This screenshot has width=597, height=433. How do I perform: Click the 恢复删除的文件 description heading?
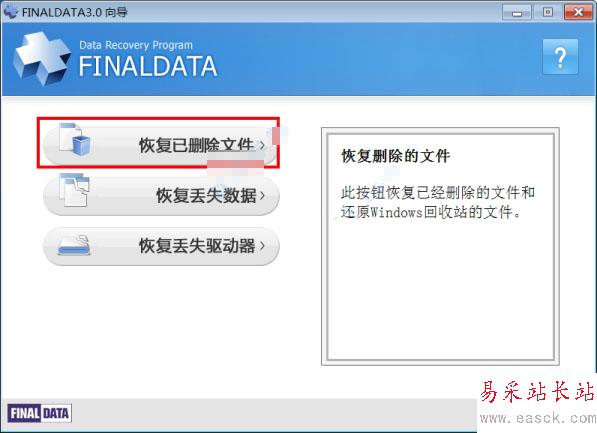click(396, 156)
